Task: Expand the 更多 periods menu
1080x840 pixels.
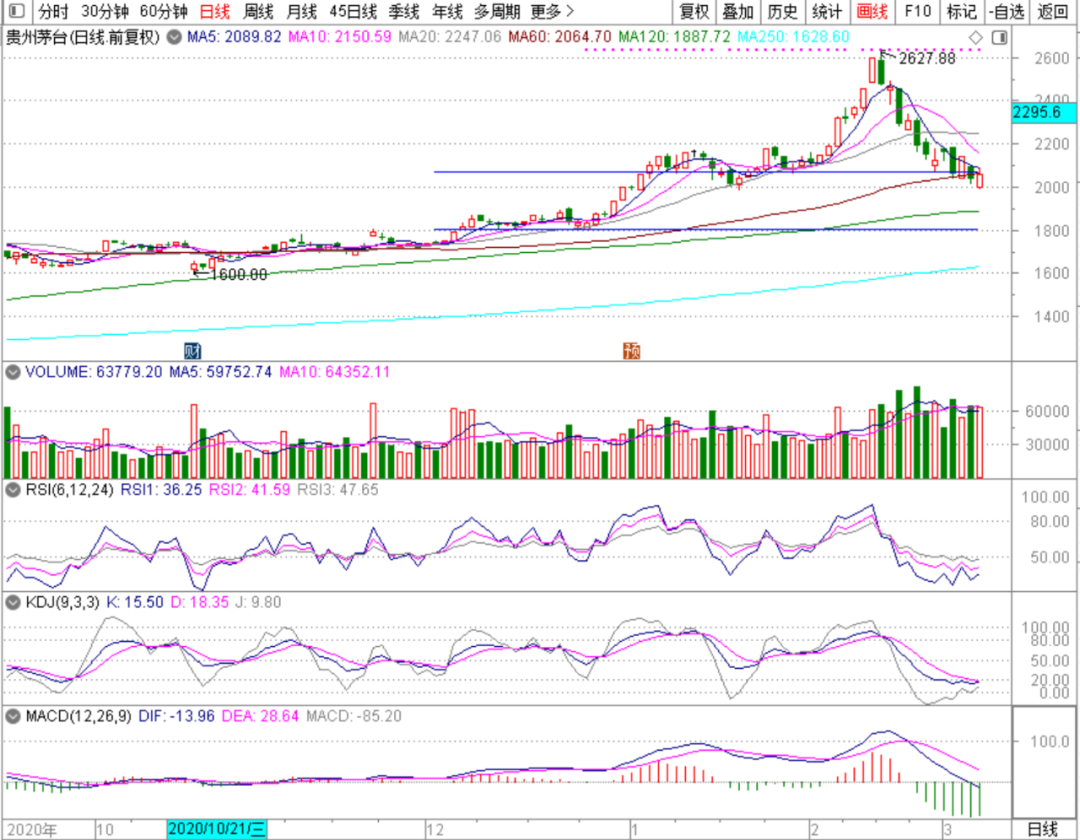Action: 552,12
